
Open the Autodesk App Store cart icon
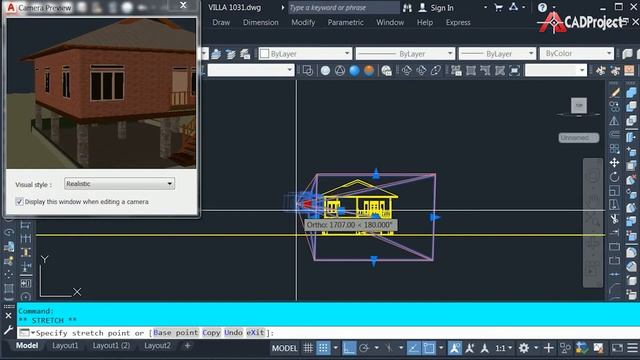point(498,7)
